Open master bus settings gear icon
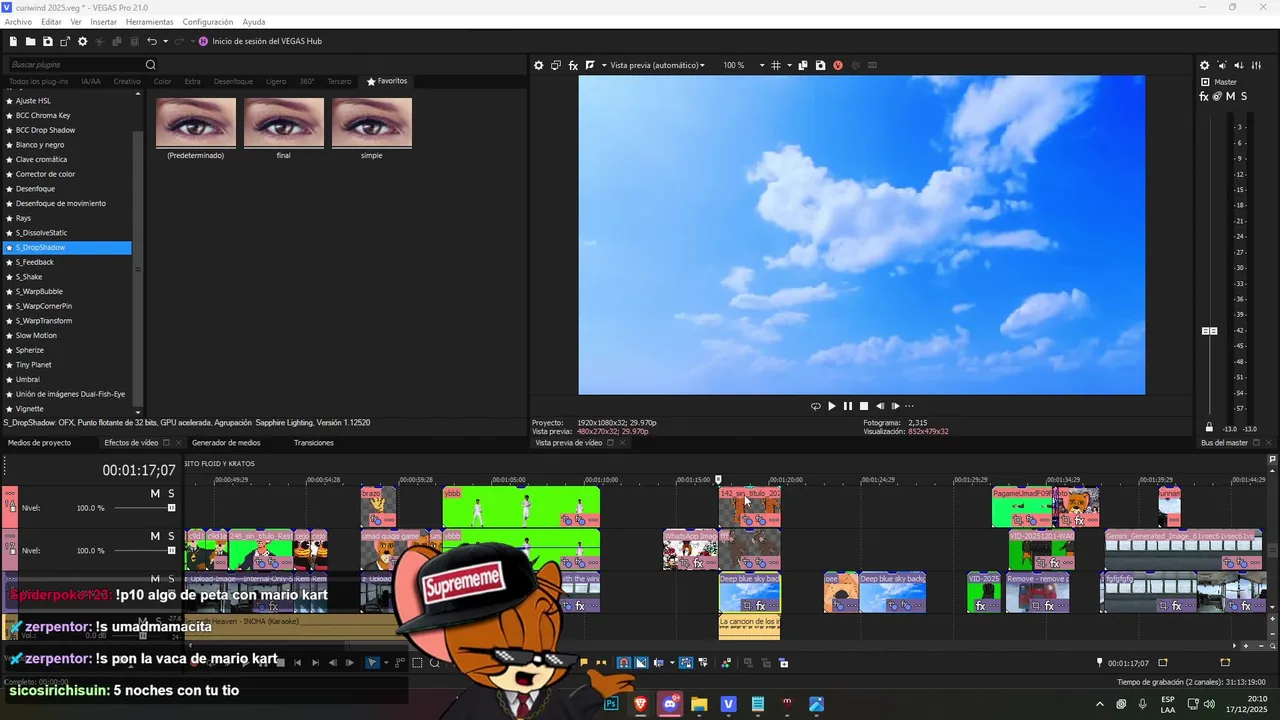 tap(1205, 65)
